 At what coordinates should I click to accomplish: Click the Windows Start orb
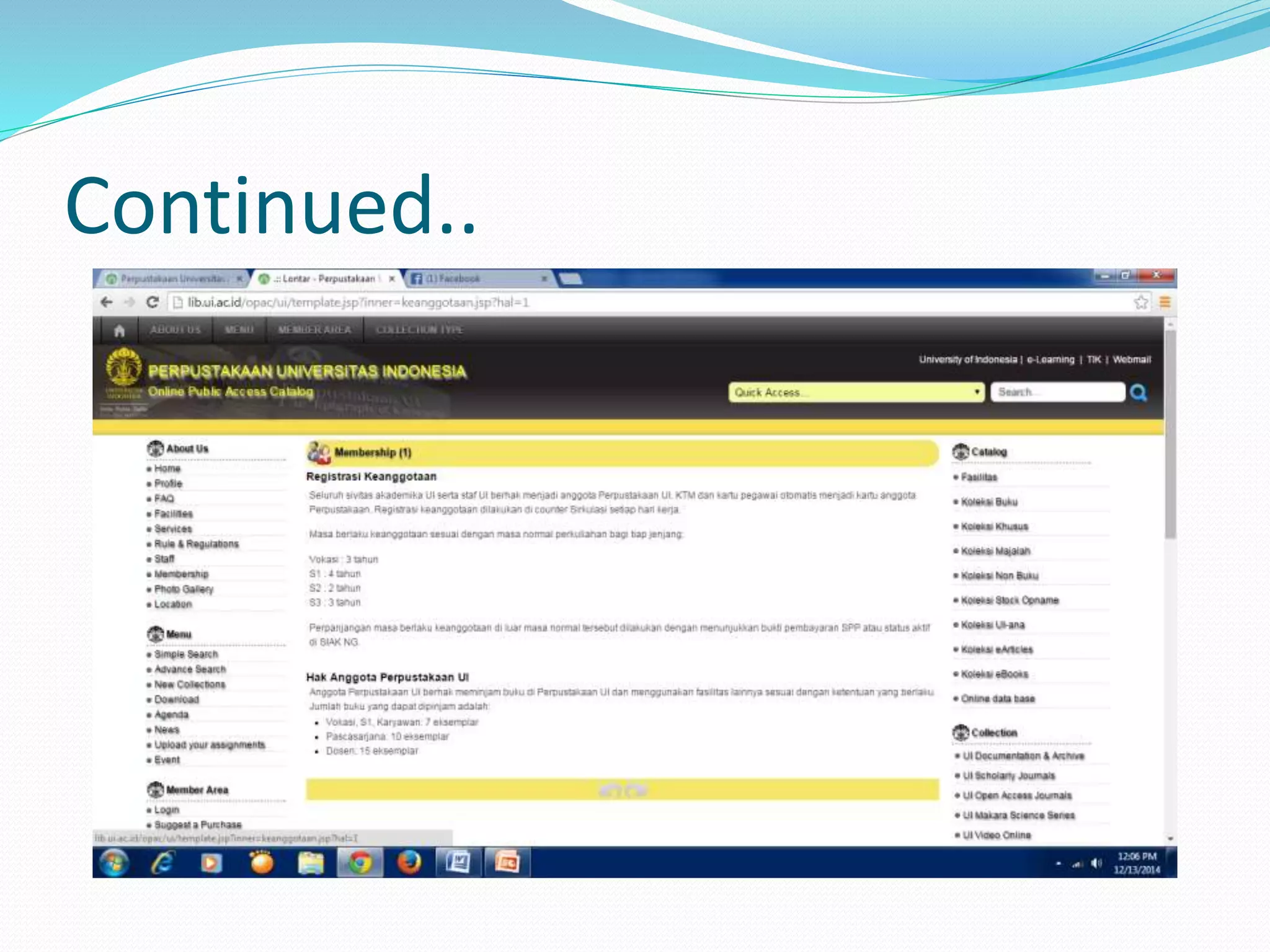tap(114, 862)
